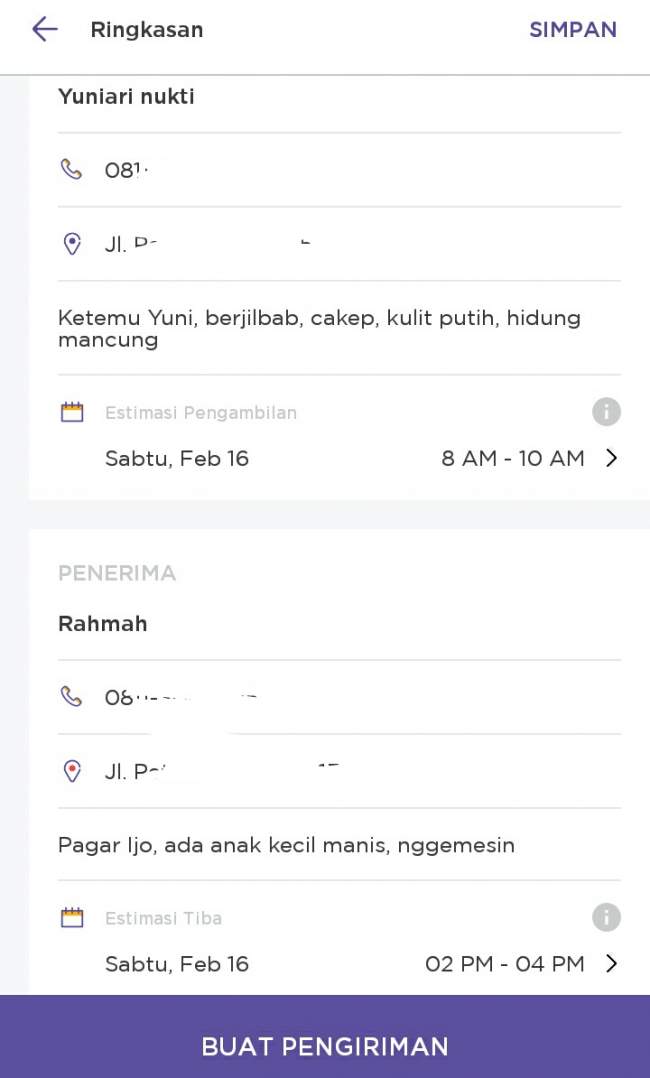Select recipient name Rahmah
The width and height of the screenshot is (650, 1078).
[x=102, y=624]
